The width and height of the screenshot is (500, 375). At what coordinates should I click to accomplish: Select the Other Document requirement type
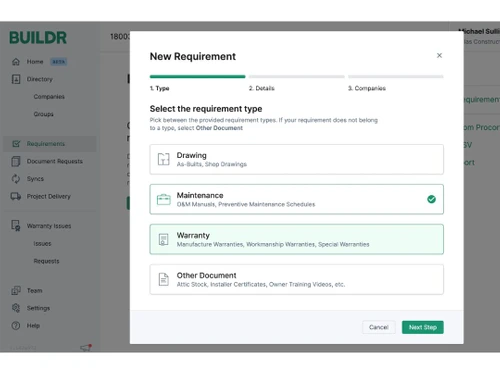tap(297, 279)
